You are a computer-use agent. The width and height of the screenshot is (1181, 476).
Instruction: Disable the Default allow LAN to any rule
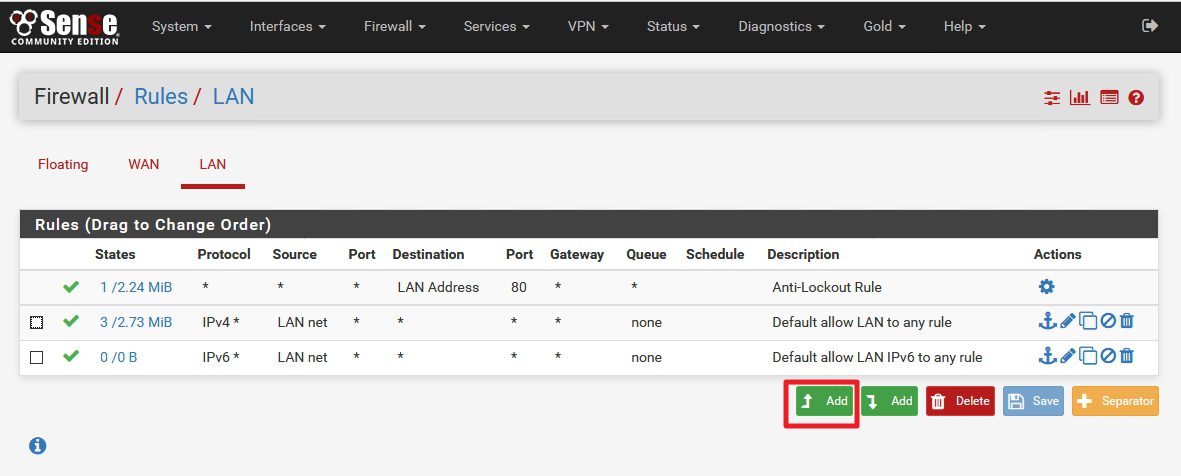(1107, 322)
